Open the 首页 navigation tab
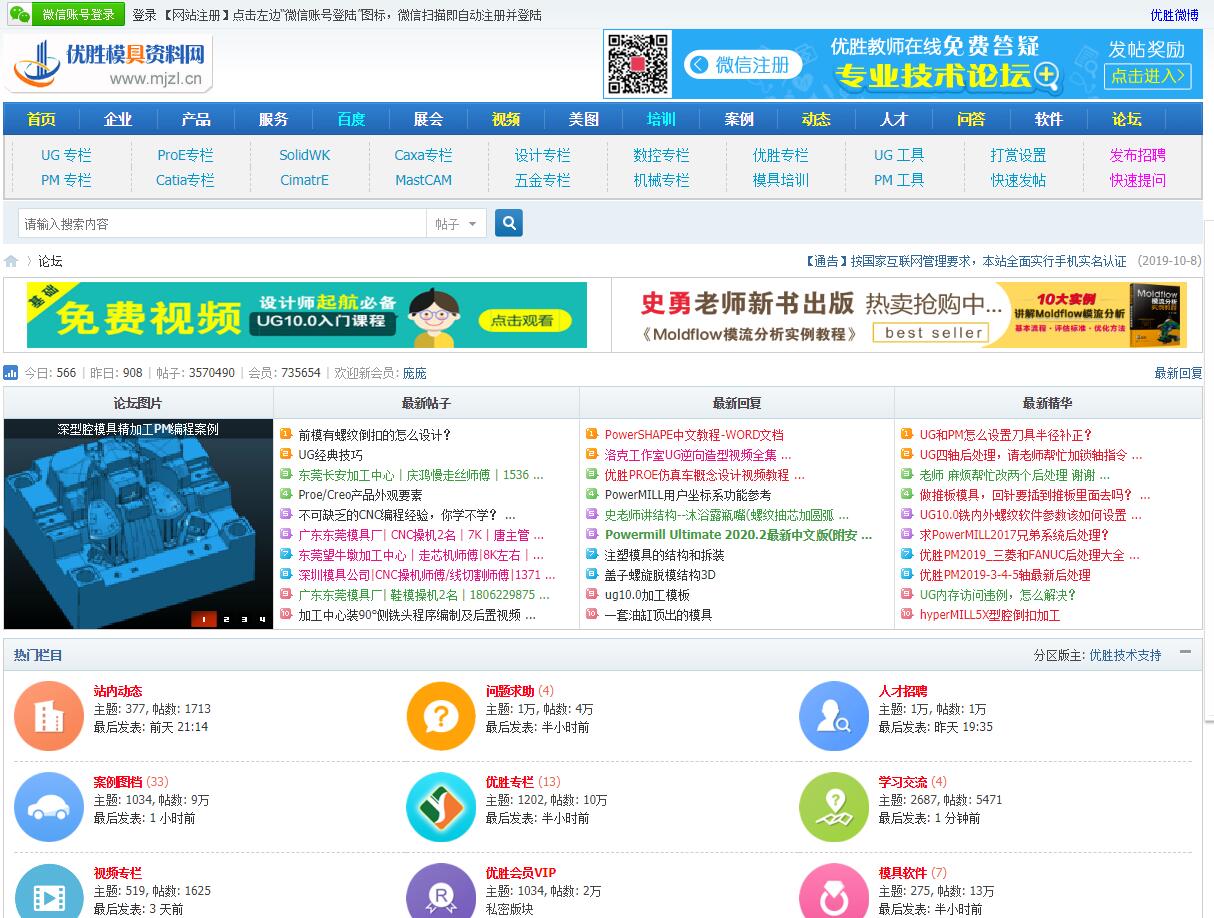The image size is (1214, 918). pos(41,119)
